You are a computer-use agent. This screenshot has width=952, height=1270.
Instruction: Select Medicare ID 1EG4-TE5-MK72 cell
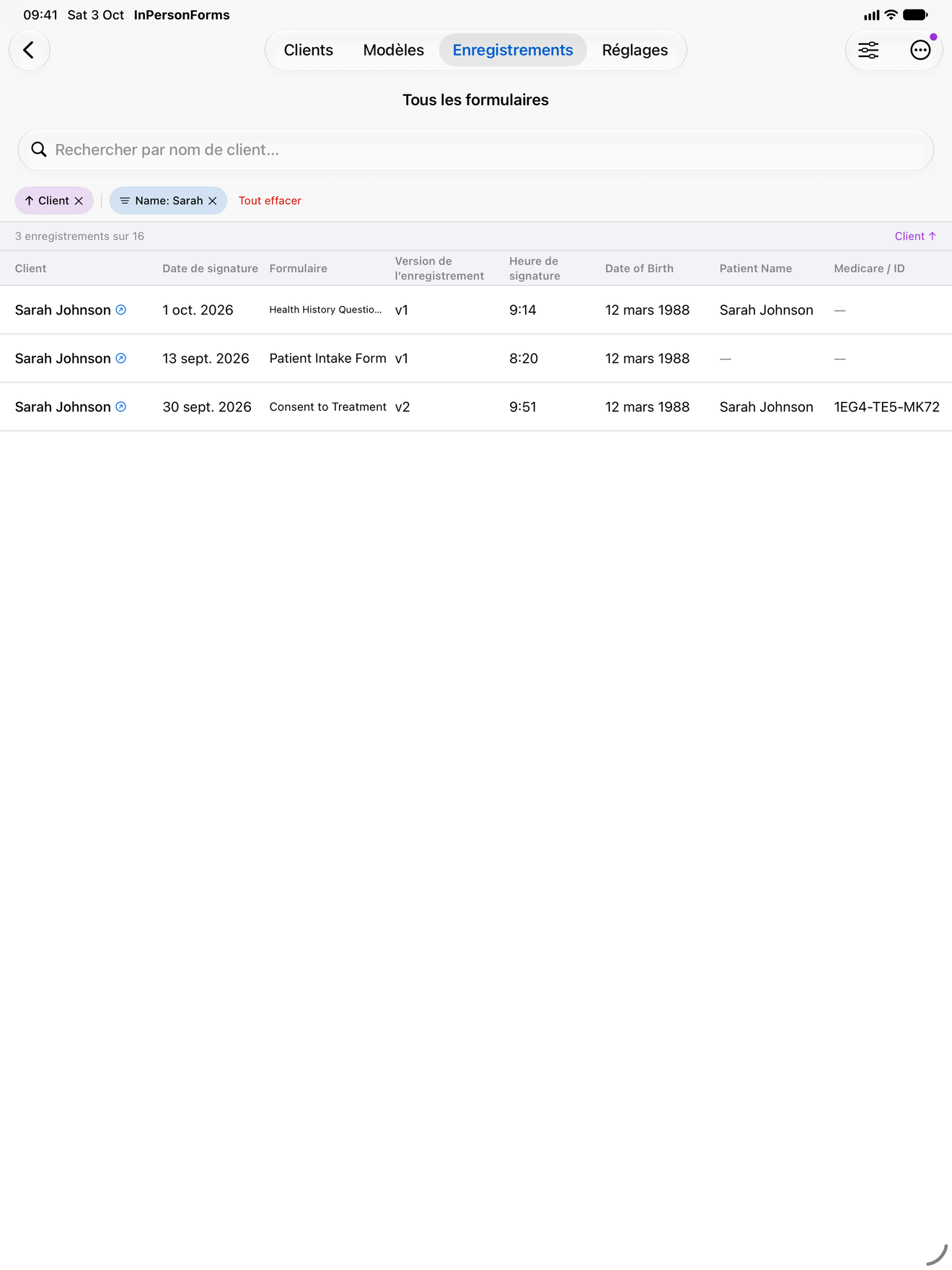click(886, 407)
